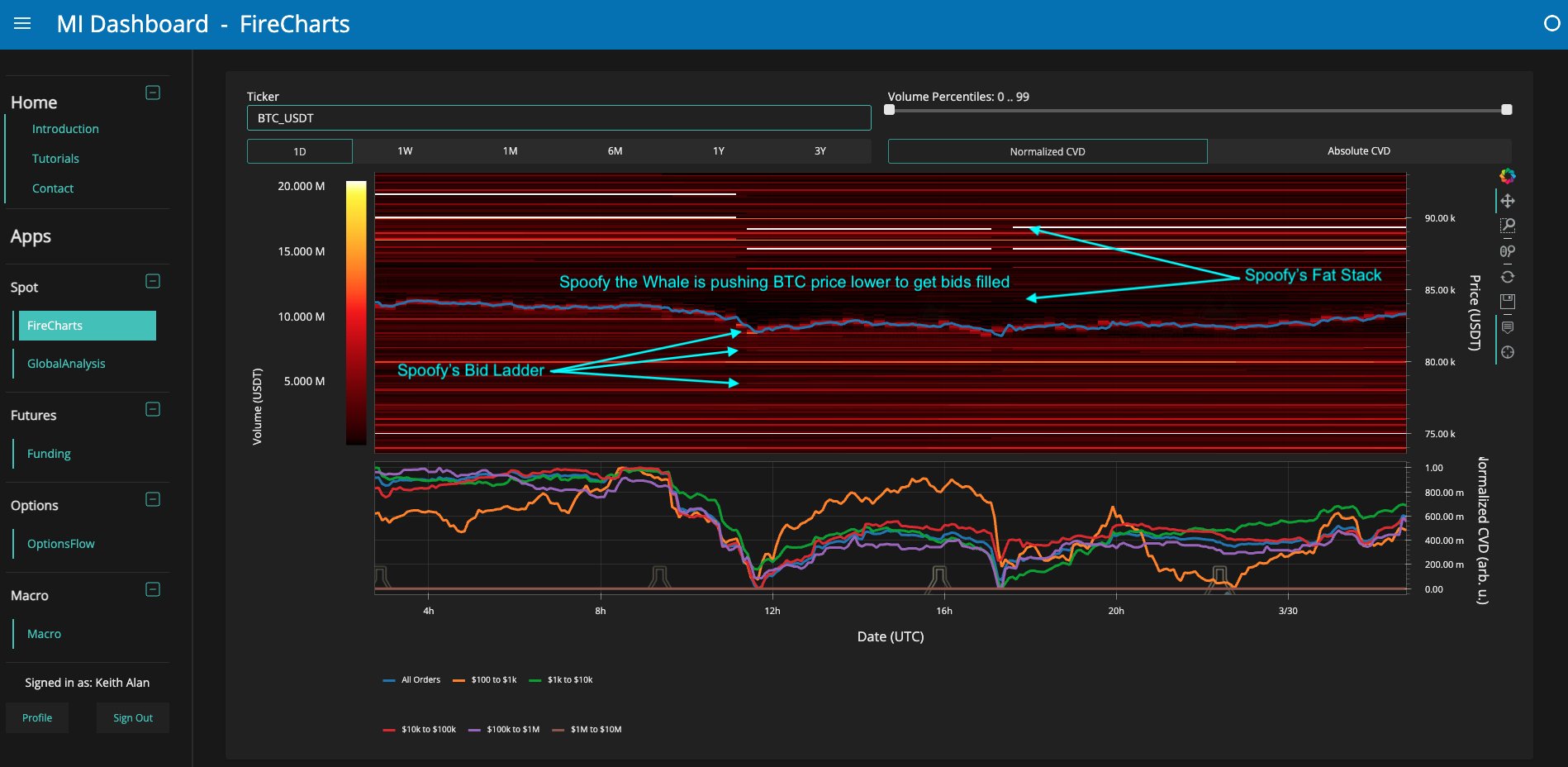The image size is (1568, 767).
Task: Collapse the Home section
Action: [x=153, y=93]
